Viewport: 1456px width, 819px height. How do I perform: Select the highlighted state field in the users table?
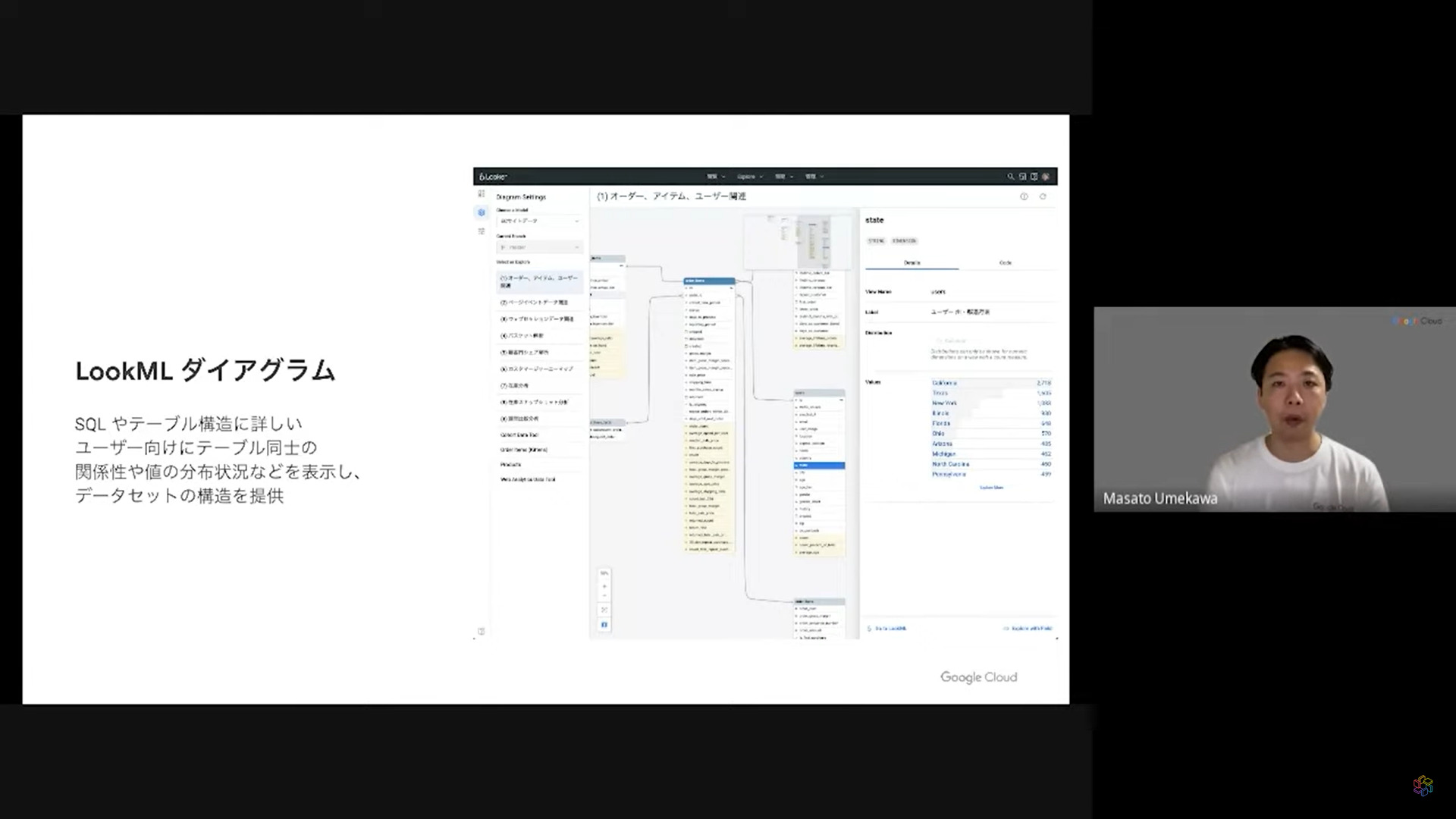[817, 466]
